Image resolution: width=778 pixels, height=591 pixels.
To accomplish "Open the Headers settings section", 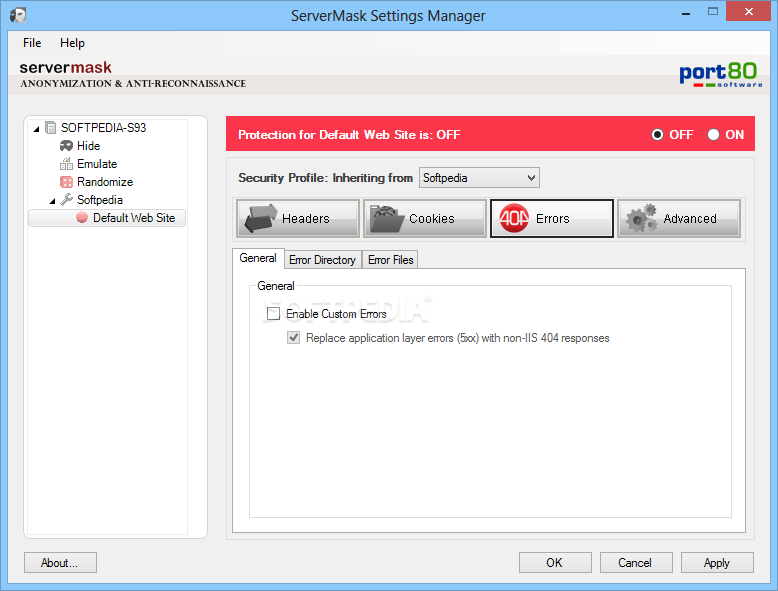I will click(298, 218).
